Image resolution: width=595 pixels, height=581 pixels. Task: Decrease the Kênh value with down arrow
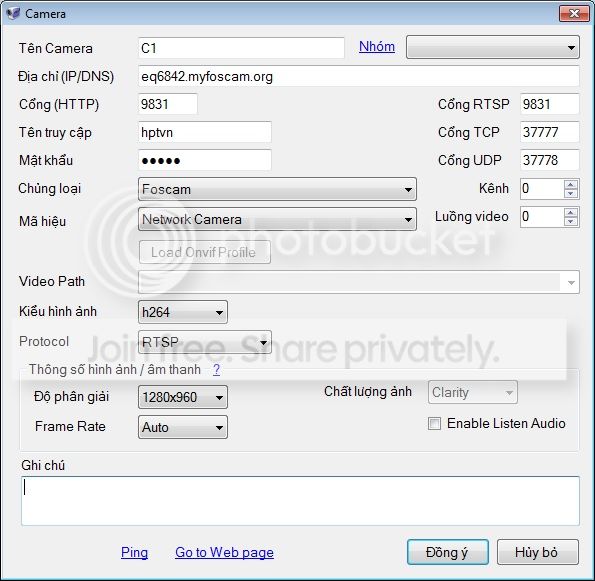click(571, 194)
